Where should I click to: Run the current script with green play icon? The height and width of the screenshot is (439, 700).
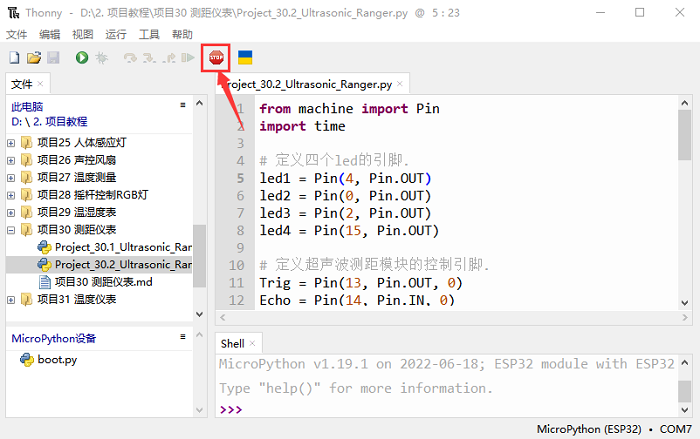point(82,59)
